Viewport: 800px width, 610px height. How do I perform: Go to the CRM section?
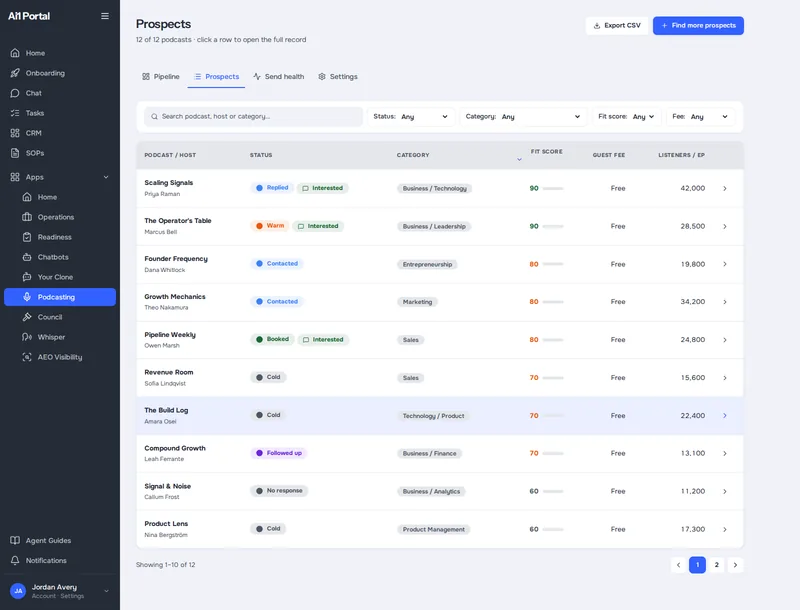tap(33, 133)
